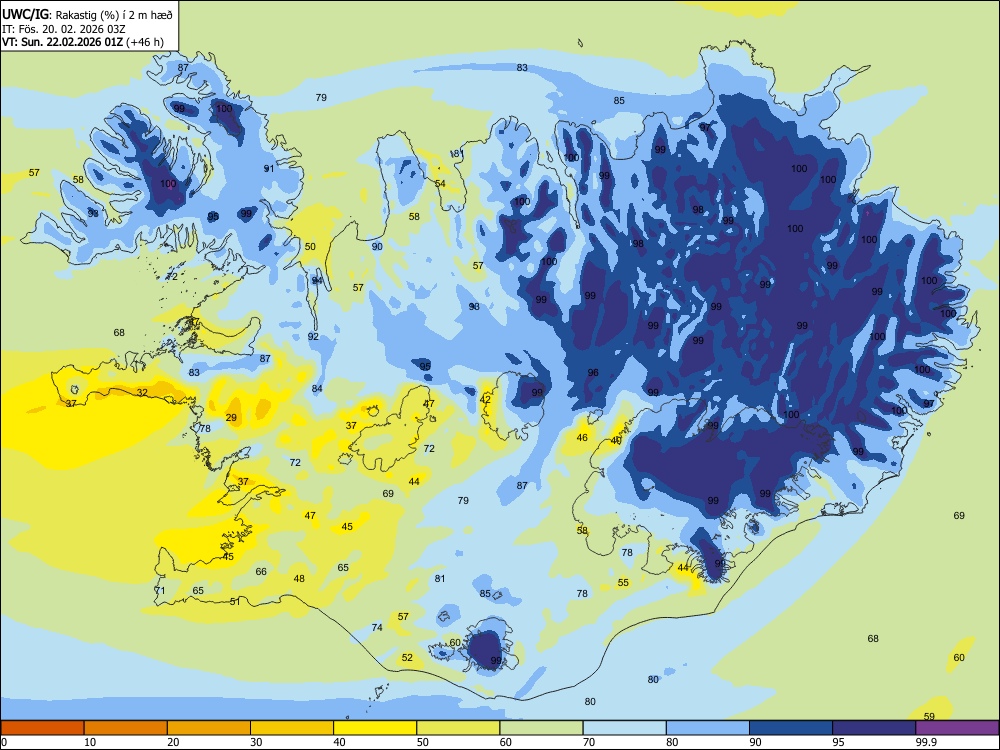Click the dark blue 90–95 legend segment

[x=791, y=728]
